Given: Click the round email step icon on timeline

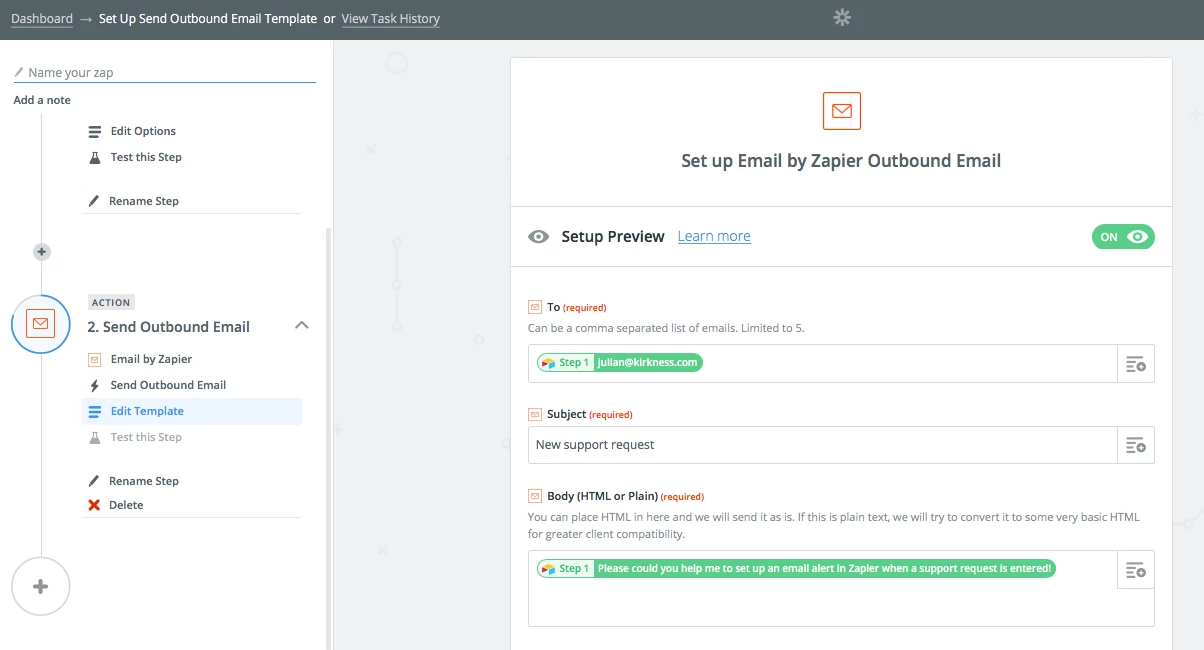Looking at the screenshot, I should [41, 324].
